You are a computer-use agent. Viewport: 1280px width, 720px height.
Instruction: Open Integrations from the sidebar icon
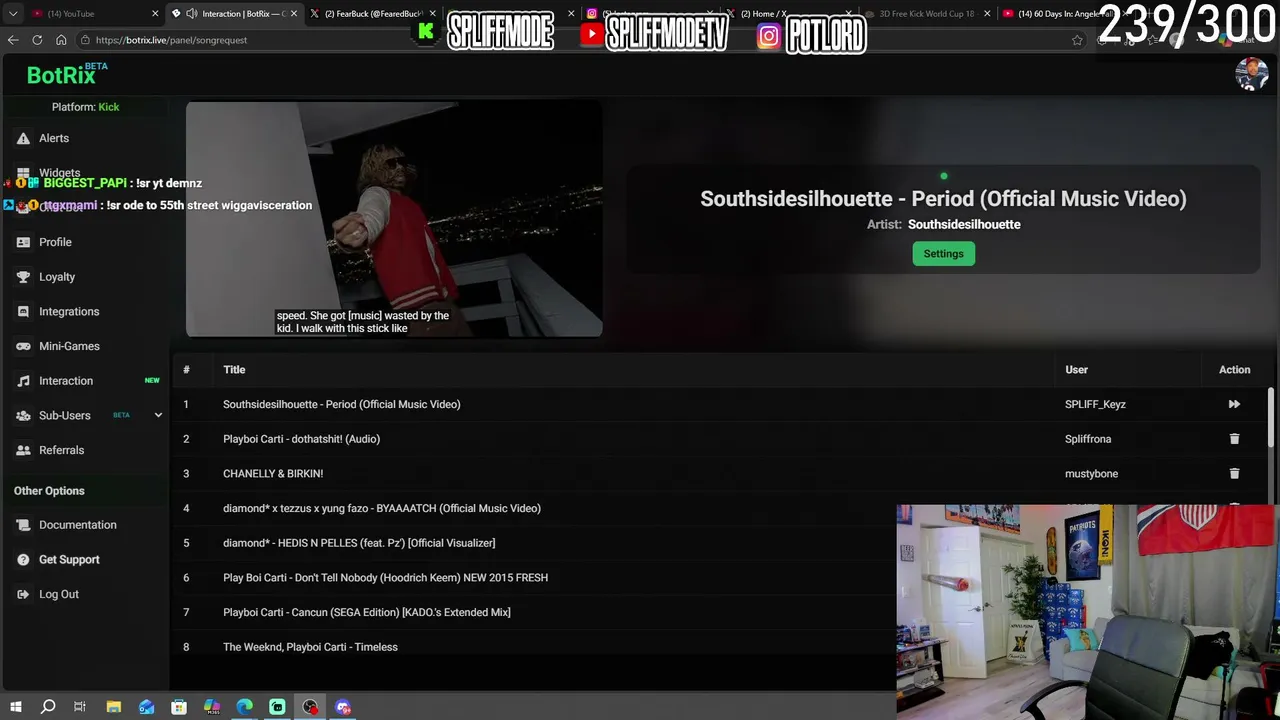(23, 312)
